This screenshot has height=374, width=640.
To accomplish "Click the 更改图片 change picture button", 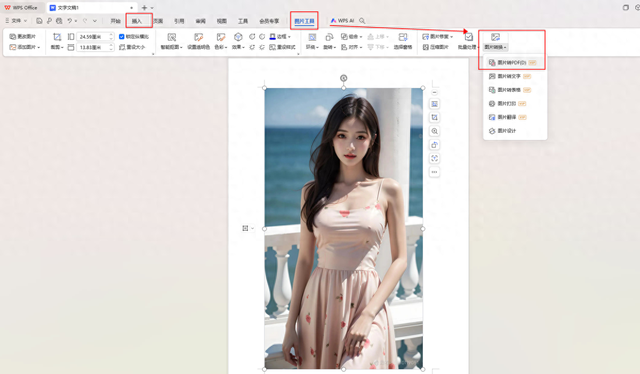I will tap(22, 37).
